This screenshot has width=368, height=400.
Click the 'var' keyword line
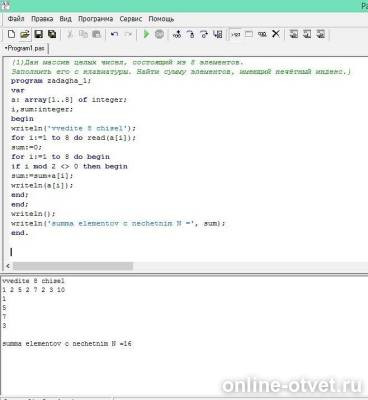(18, 90)
